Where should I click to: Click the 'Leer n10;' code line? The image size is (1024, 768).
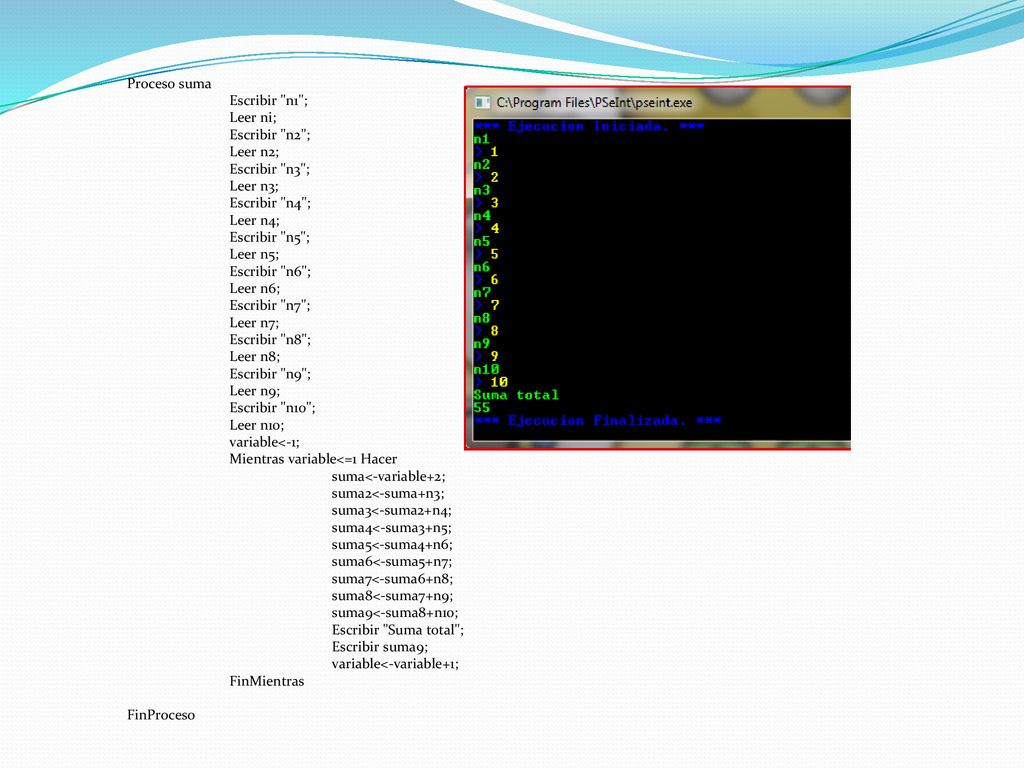pyautogui.click(x=257, y=425)
